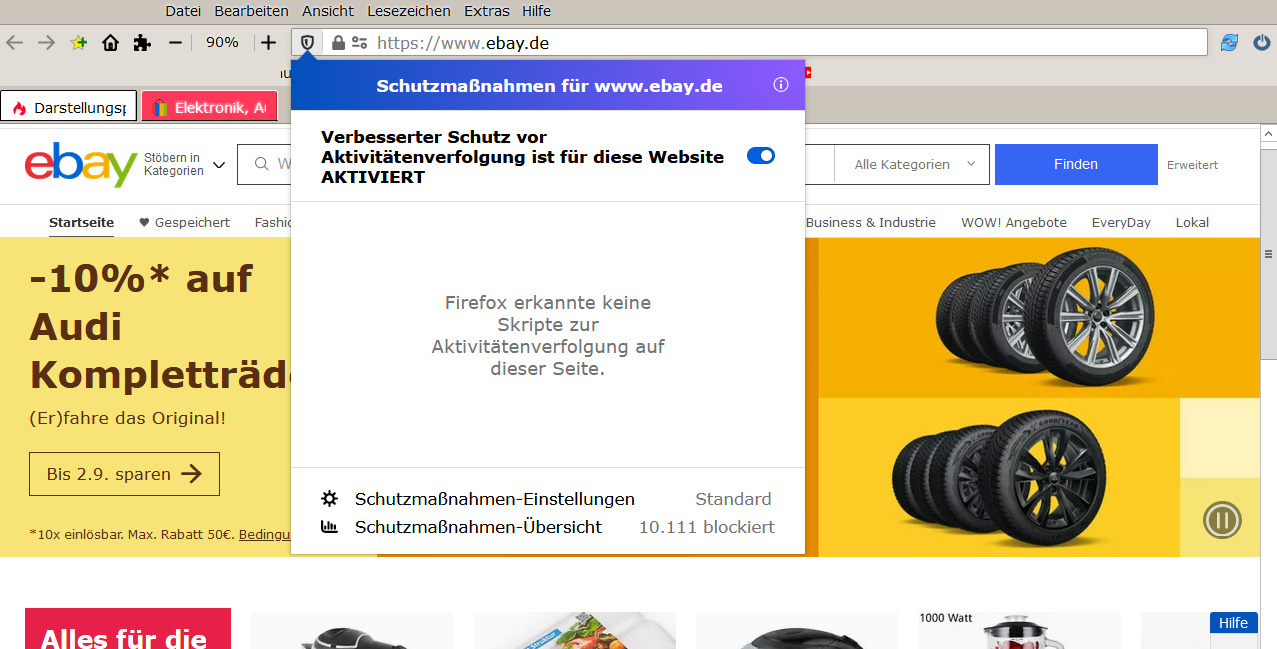
Task: Click the Bedingungen terms link in the banner
Action: click(264, 534)
